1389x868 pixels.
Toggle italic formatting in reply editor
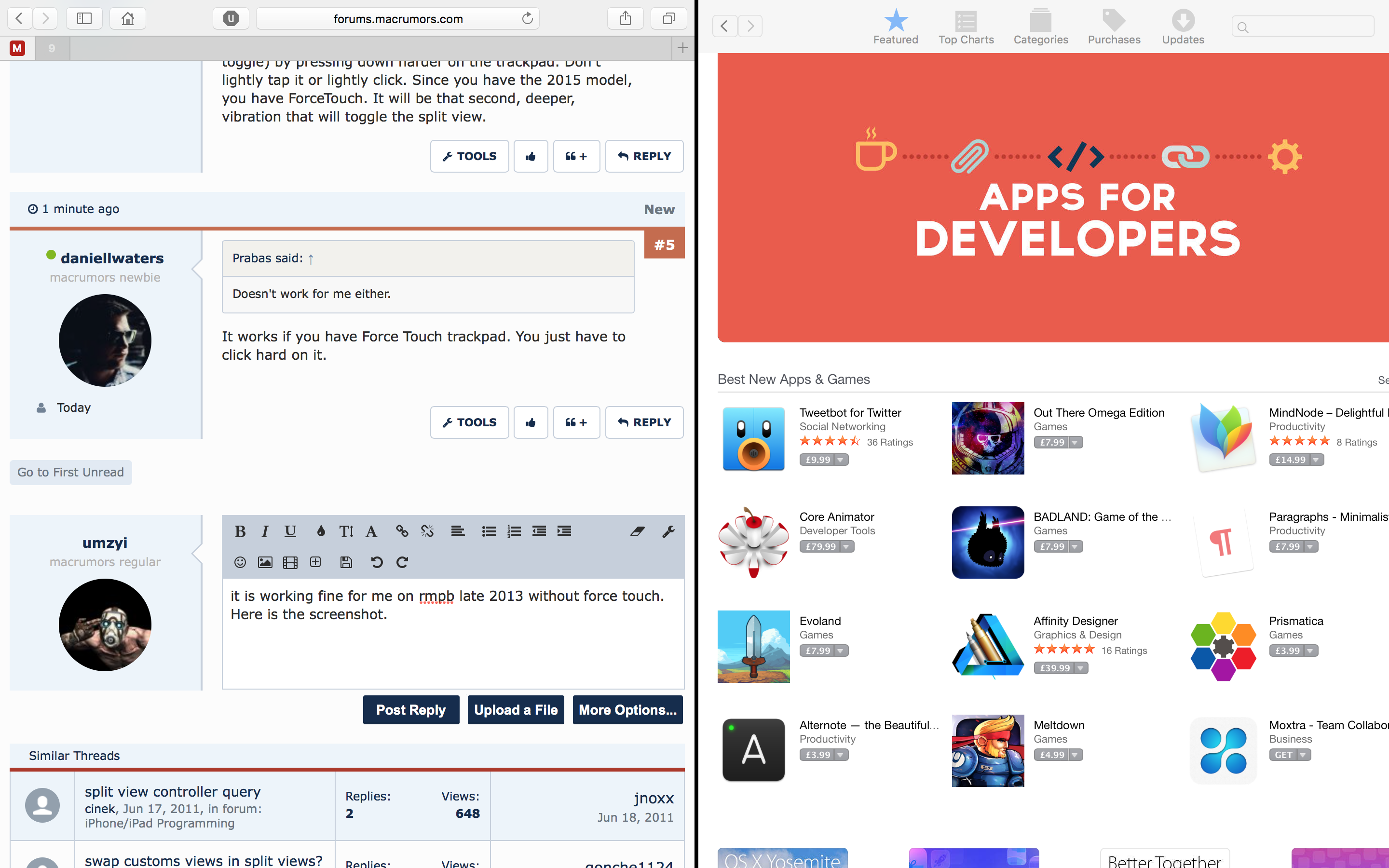point(265,531)
